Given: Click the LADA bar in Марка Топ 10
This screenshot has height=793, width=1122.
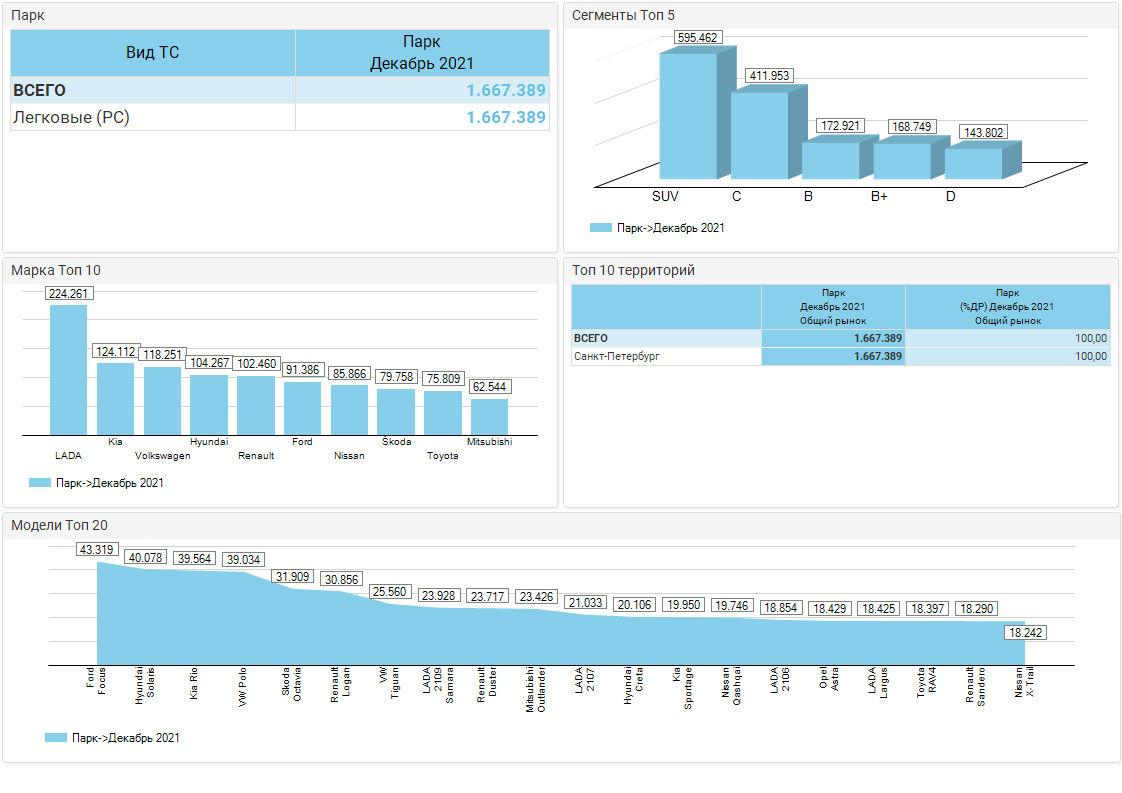Looking at the screenshot, I should [68, 370].
